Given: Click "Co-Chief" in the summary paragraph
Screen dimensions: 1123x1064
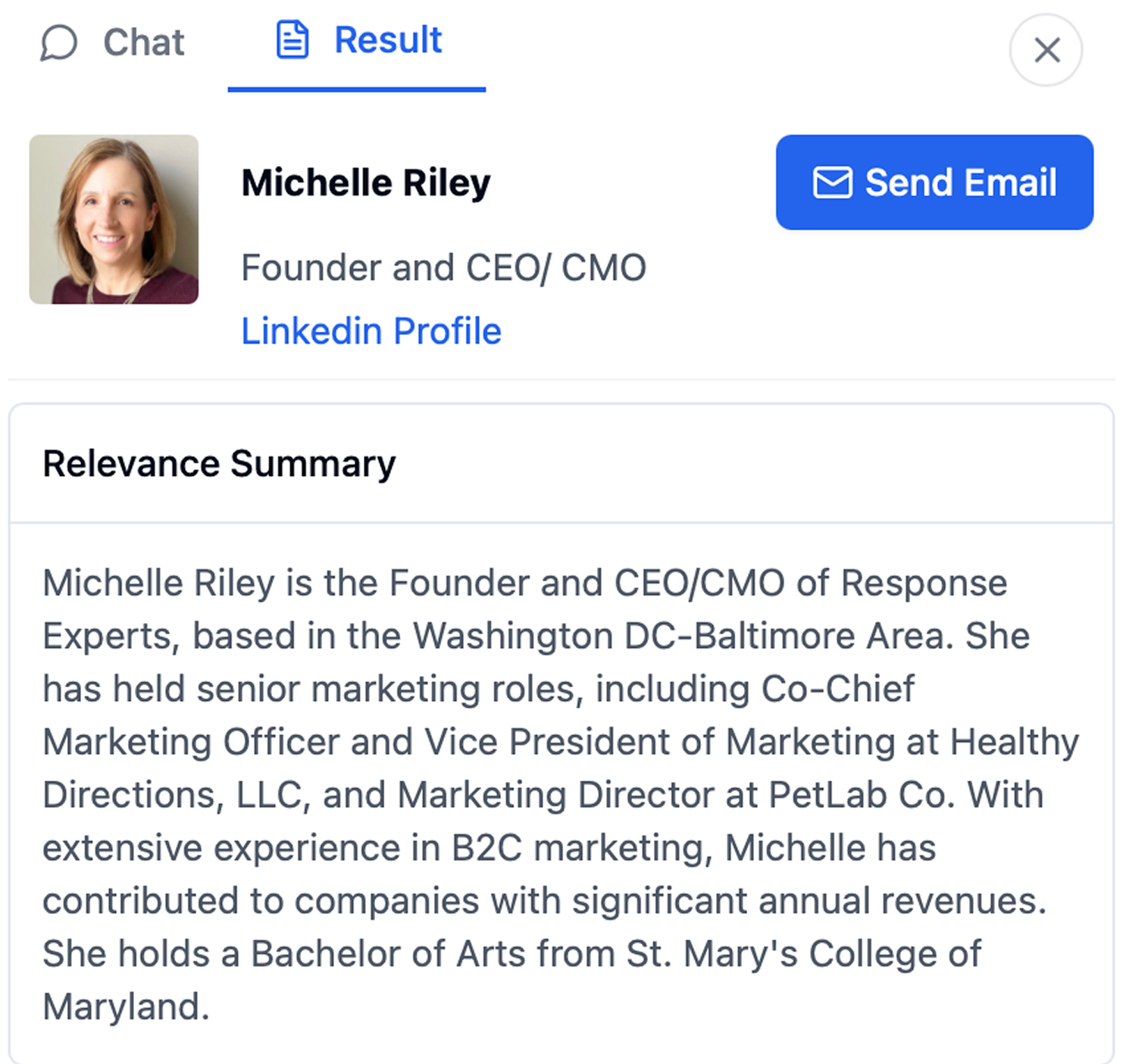Looking at the screenshot, I should pos(837,689).
